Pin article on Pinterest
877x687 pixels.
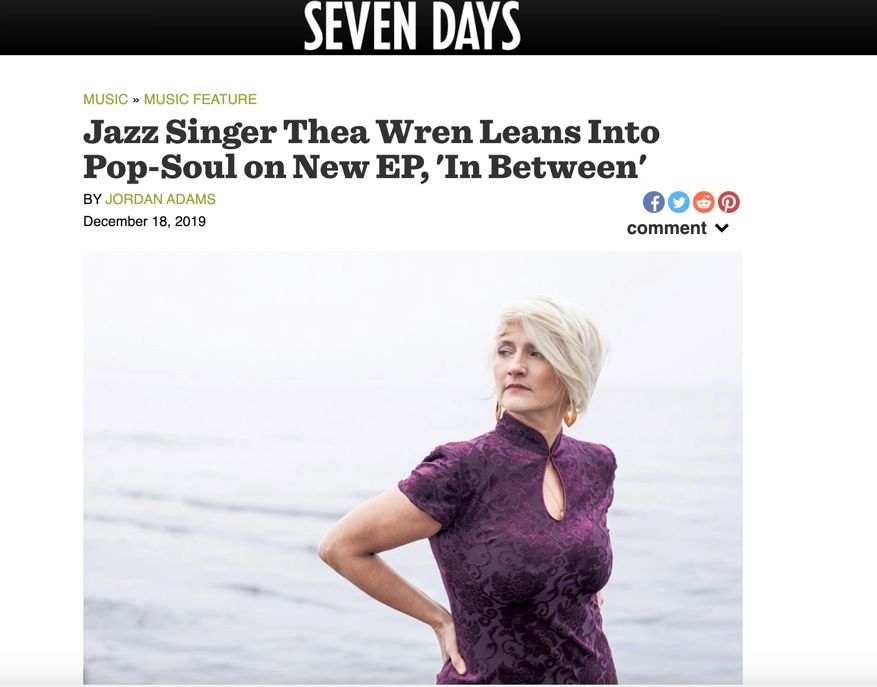coord(729,202)
